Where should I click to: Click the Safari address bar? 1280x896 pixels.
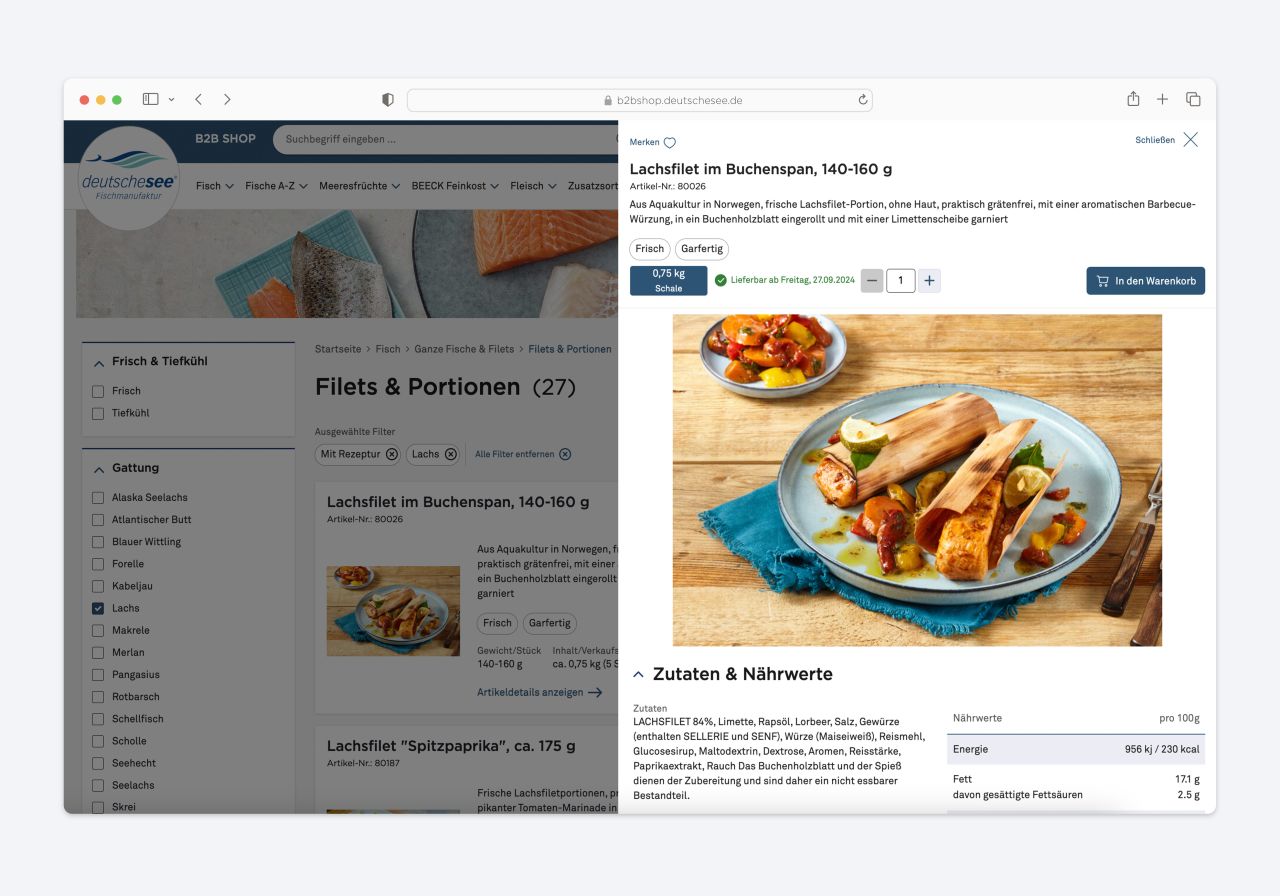coord(640,100)
